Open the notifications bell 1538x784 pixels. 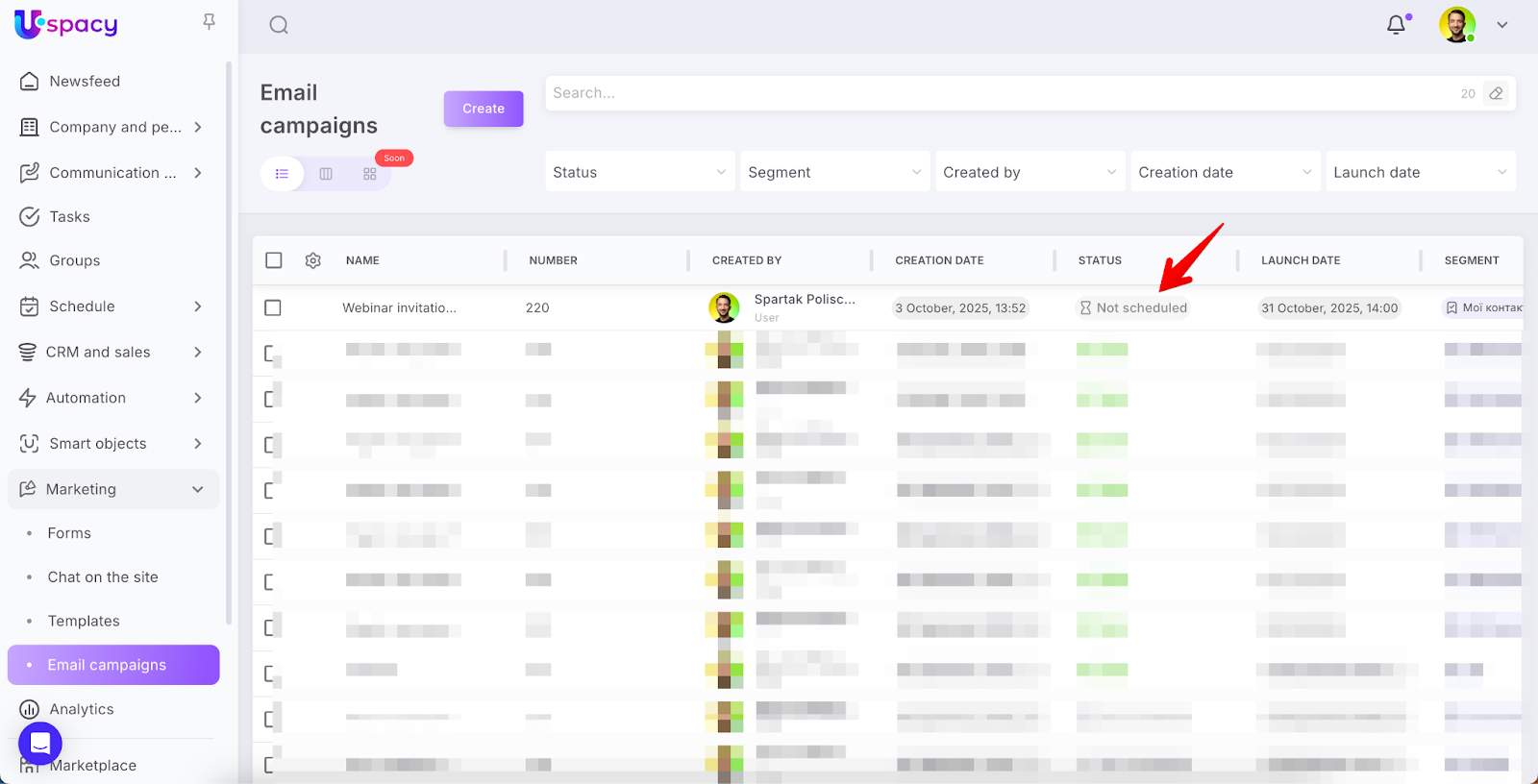pos(1396,25)
